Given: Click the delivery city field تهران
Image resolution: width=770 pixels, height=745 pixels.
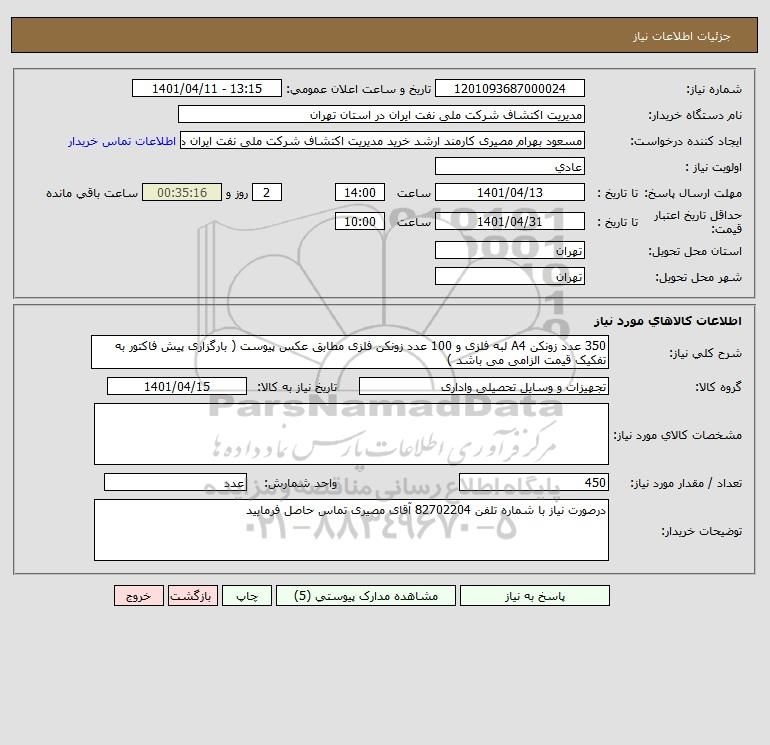Looking at the screenshot, I should (x=510, y=276).
